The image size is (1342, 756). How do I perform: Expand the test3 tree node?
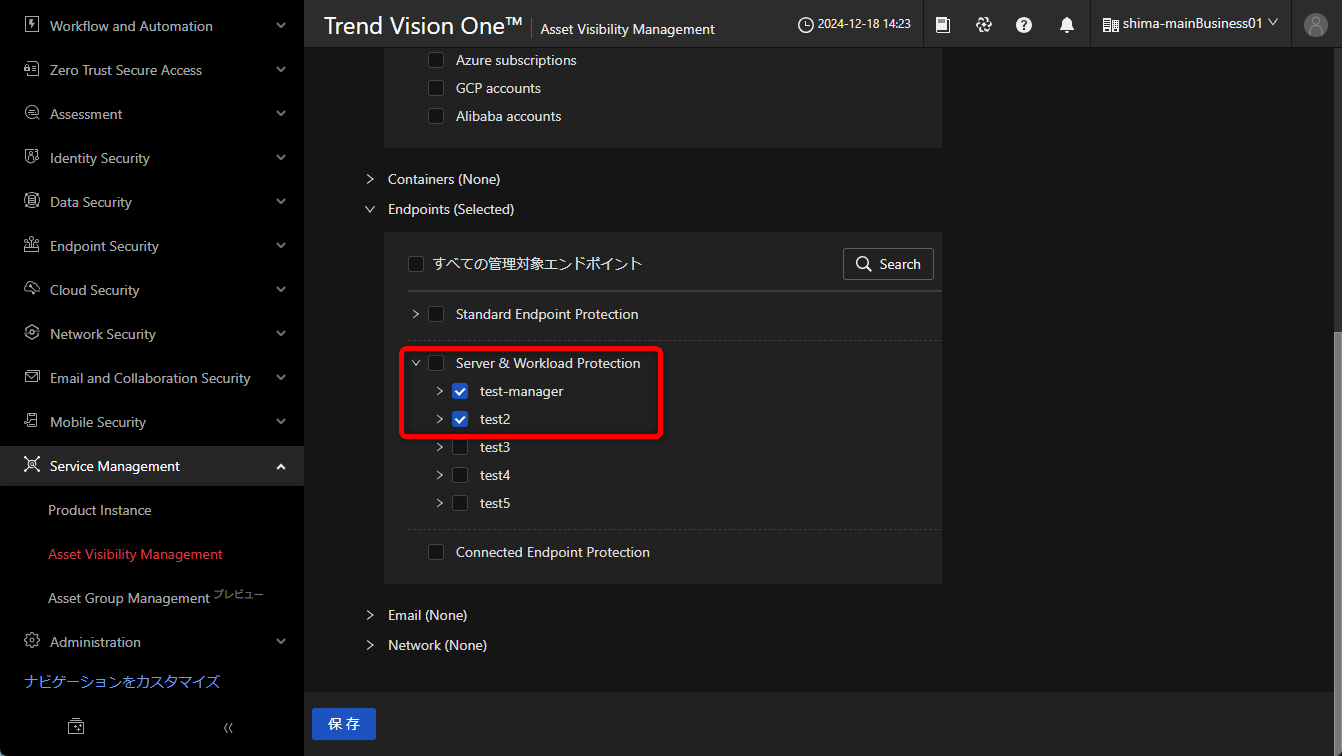440,447
